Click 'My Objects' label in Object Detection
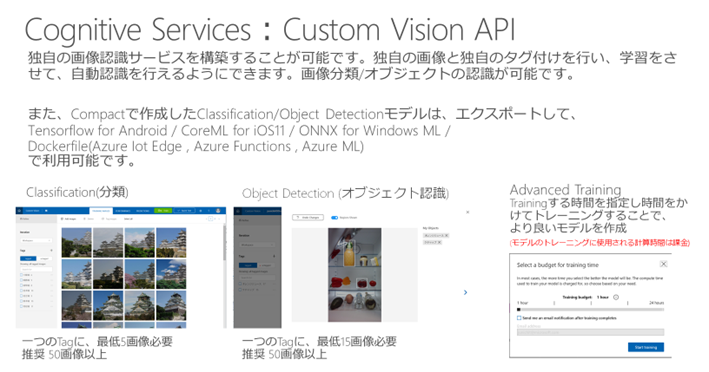The width and height of the screenshot is (709, 372). (430, 228)
